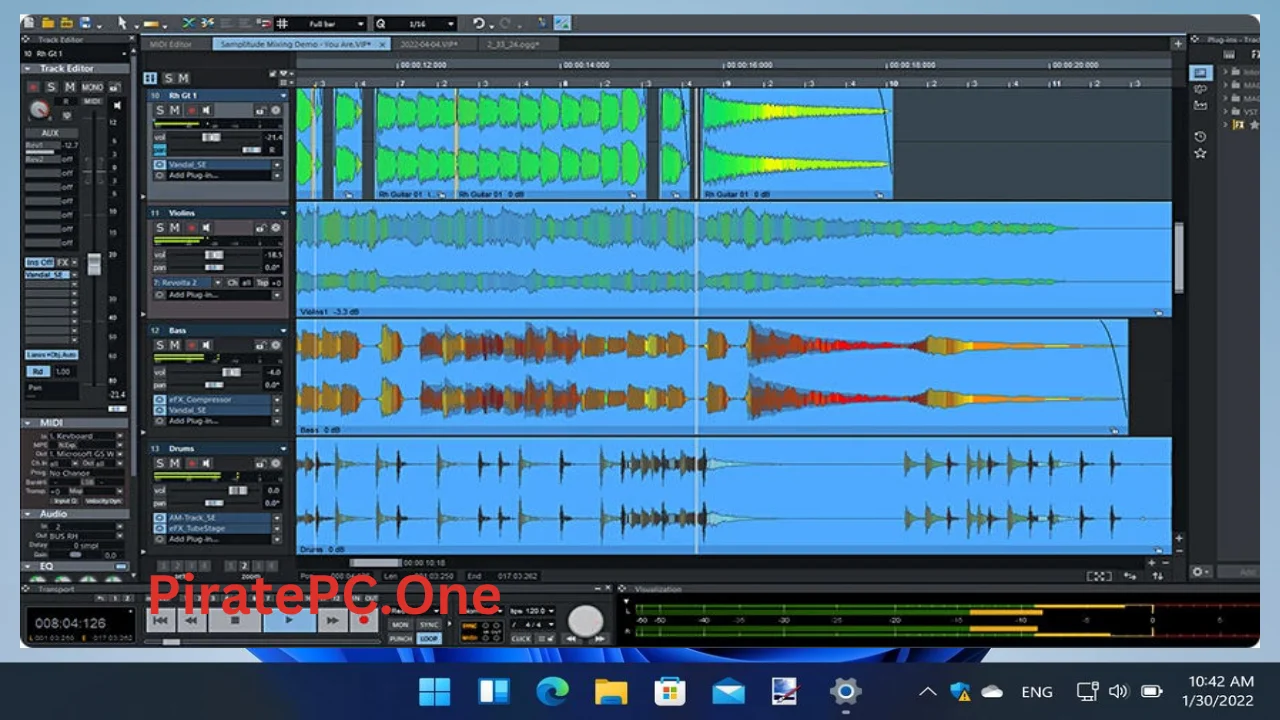Toggle MONO button in Track Editor

(x=92, y=87)
